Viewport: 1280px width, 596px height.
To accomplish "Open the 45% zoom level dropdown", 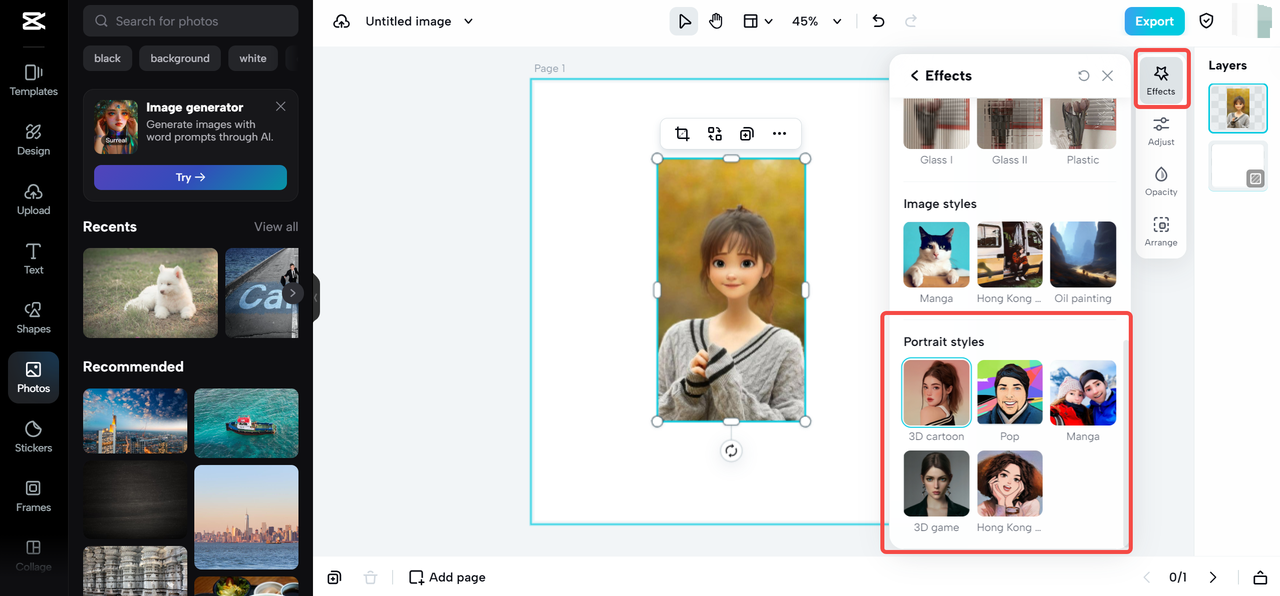I will tap(817, 21).
